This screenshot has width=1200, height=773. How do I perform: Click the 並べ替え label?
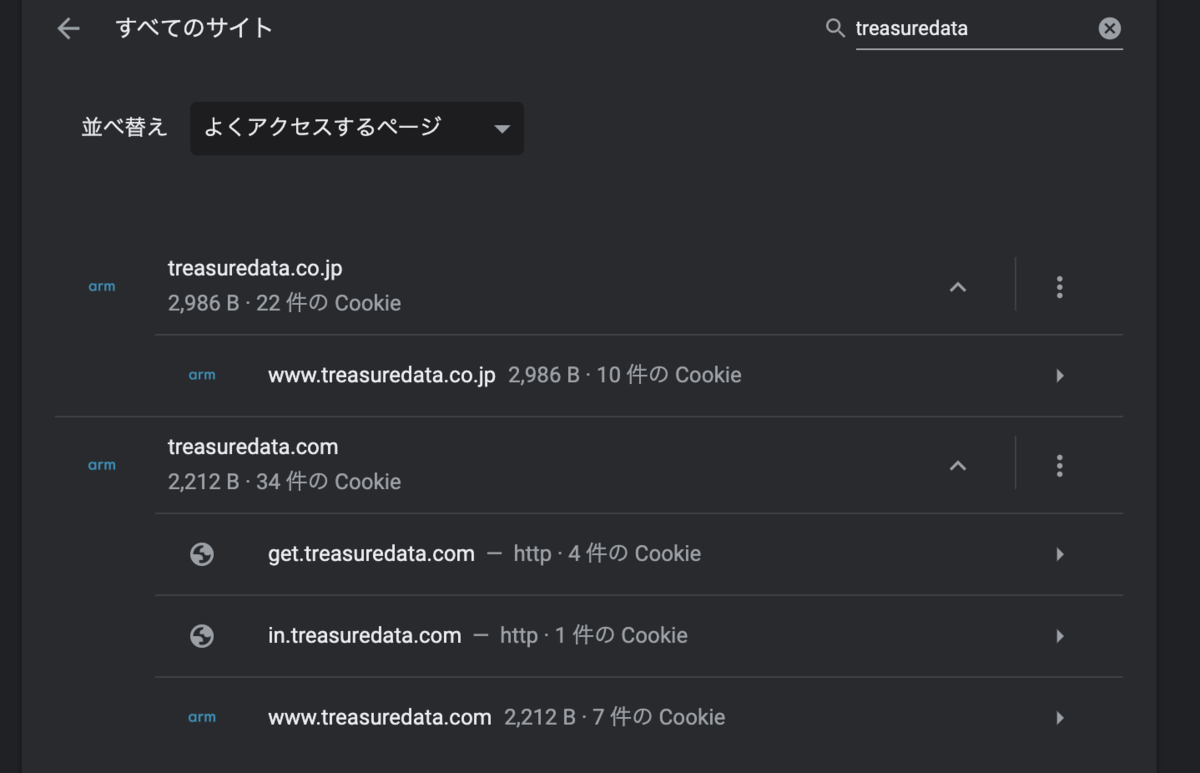point(124,128)
